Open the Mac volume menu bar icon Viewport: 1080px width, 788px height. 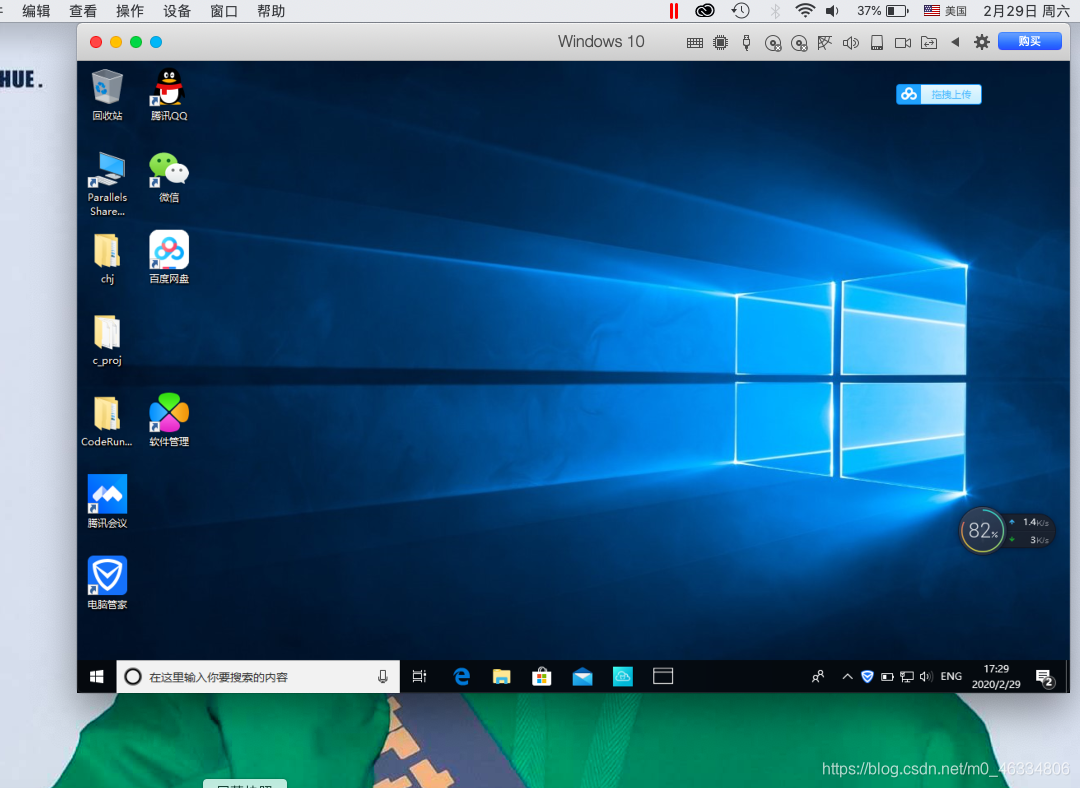[x=832, y=11]
